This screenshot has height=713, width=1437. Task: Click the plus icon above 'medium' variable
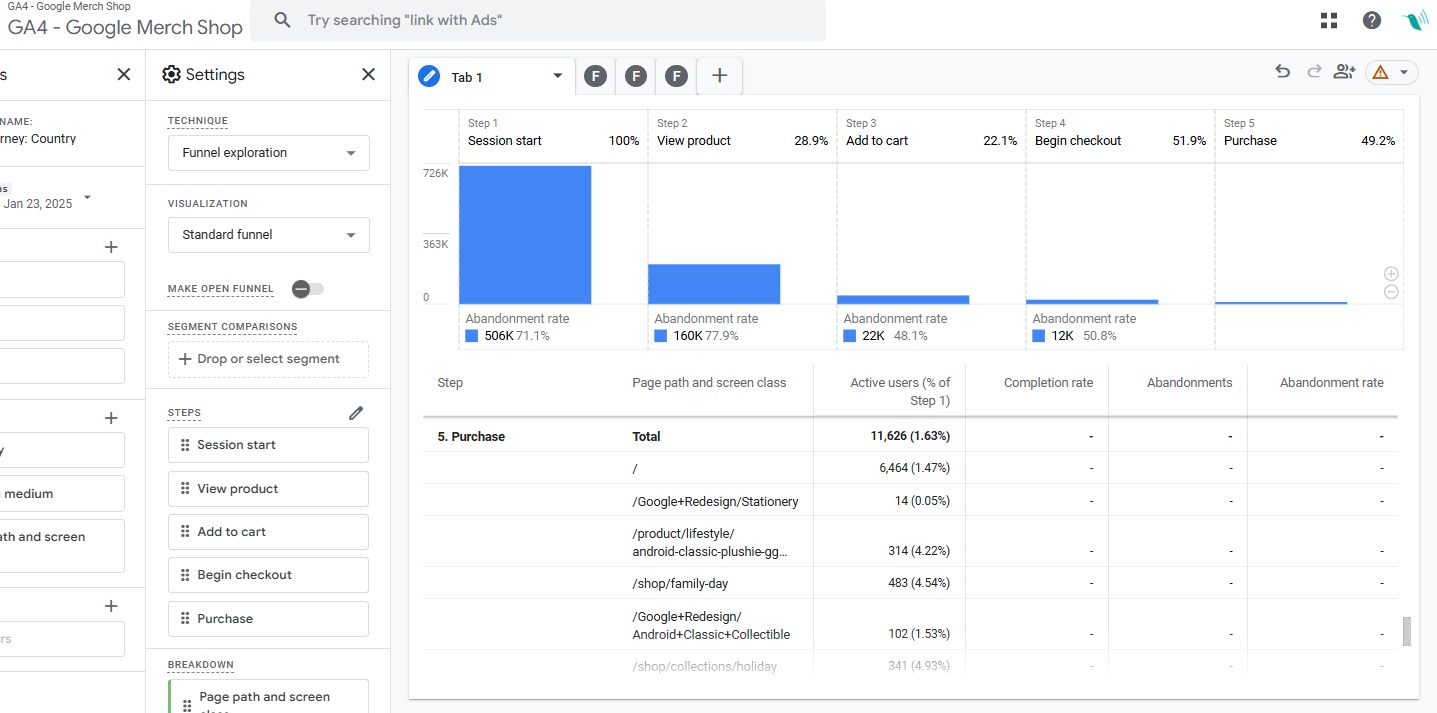click(x=111, y=418)
